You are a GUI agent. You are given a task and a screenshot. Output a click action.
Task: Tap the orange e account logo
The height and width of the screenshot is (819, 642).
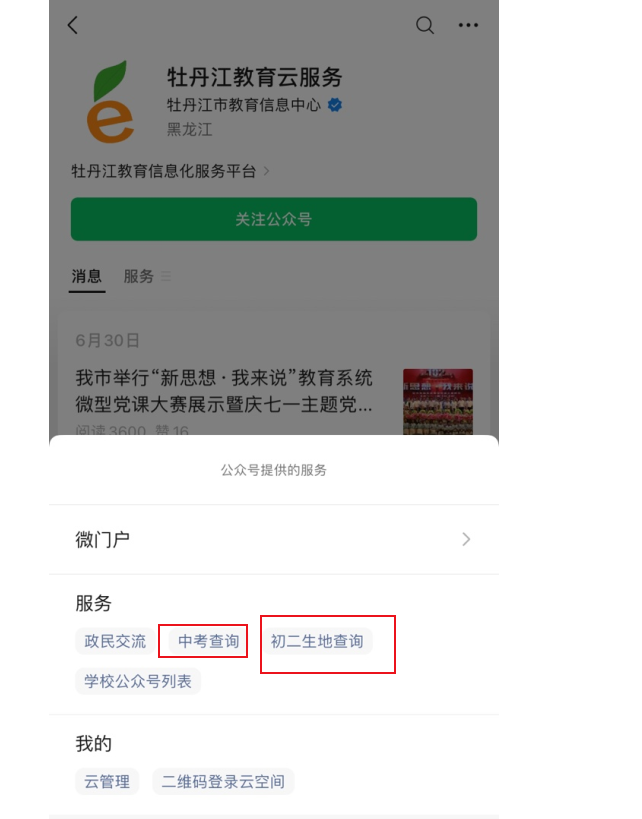click(x=111, y=102)
